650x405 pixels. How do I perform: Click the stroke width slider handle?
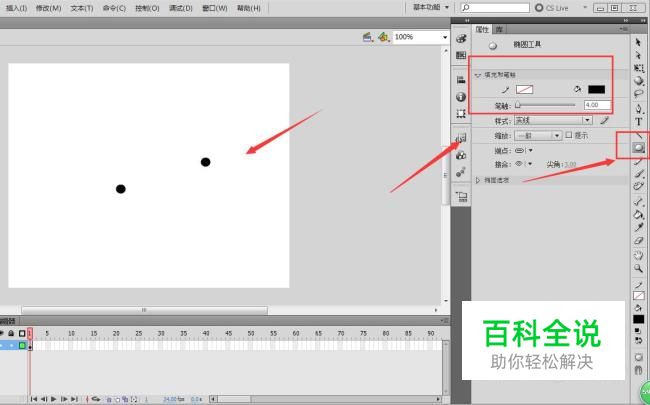coord(517,105)
